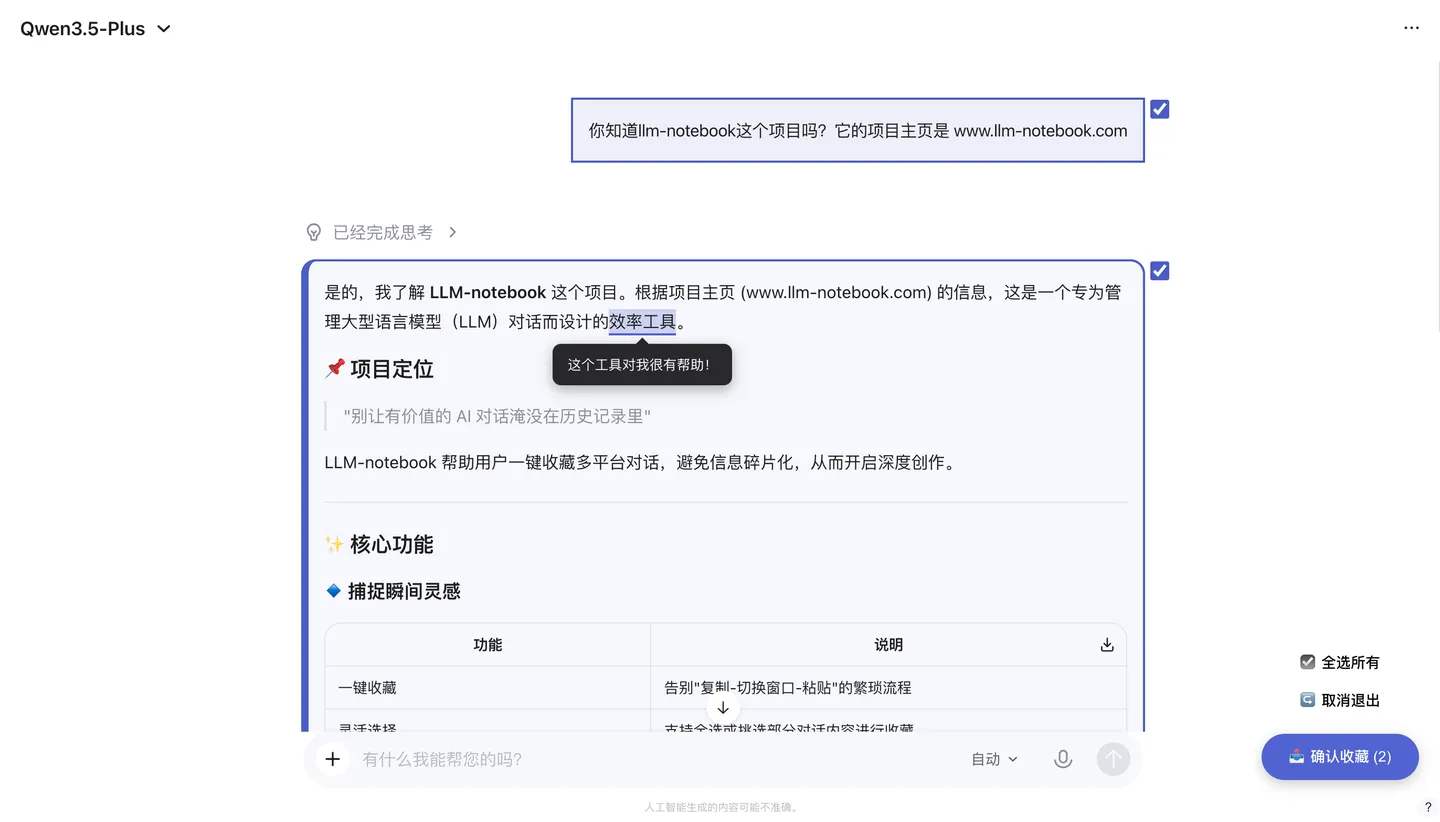Open the 自动 mode dropdown
Viewport: 1440px width, 822px height.
click(x=994, y=759)
